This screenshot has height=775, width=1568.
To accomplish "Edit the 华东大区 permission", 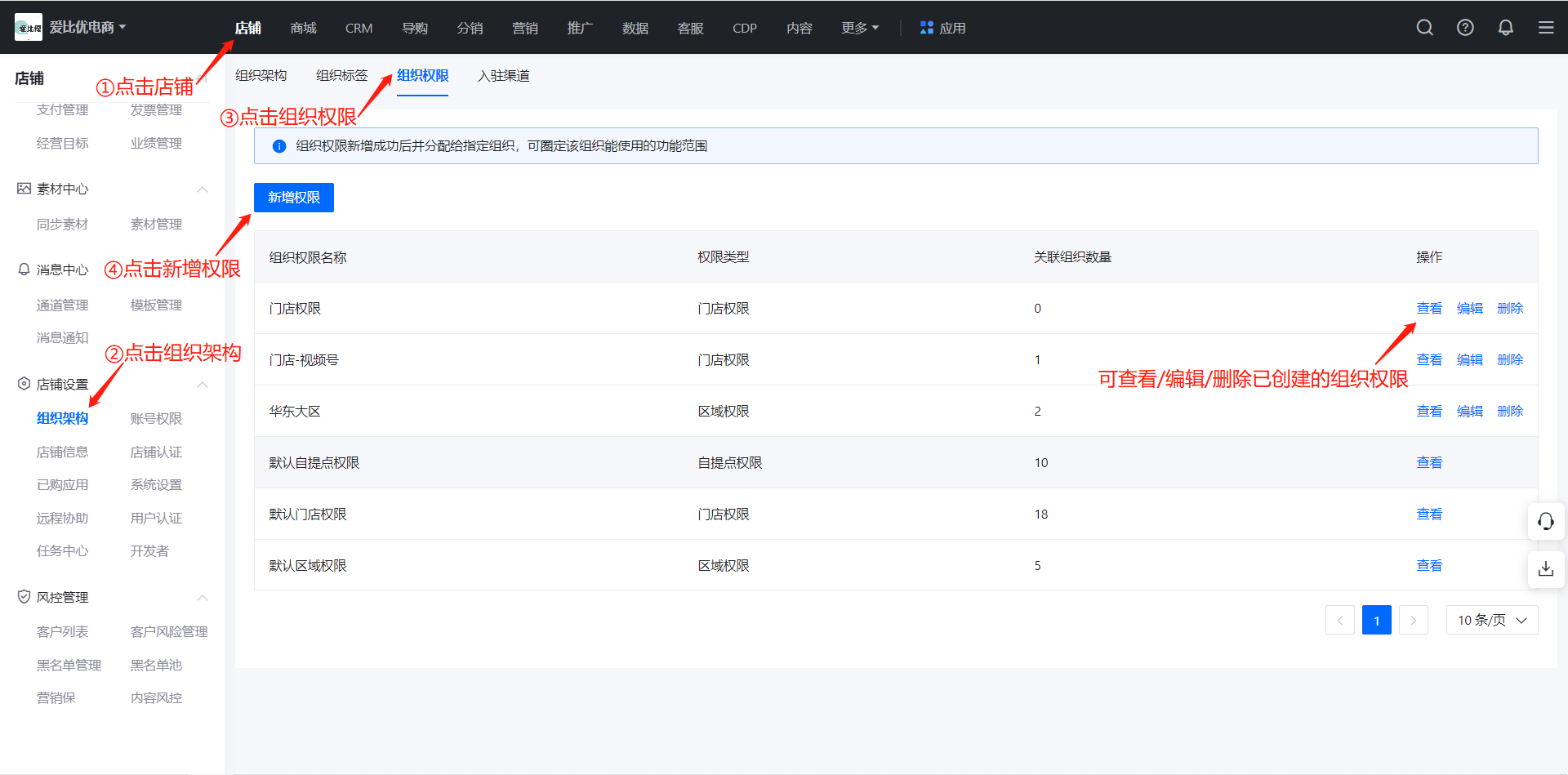I will [x=1470, y=411].
